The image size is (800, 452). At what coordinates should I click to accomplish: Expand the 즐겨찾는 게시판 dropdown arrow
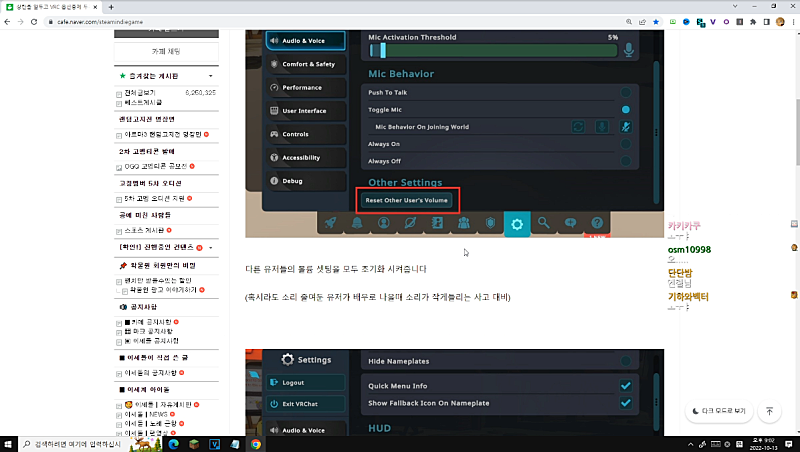(211, 76)
